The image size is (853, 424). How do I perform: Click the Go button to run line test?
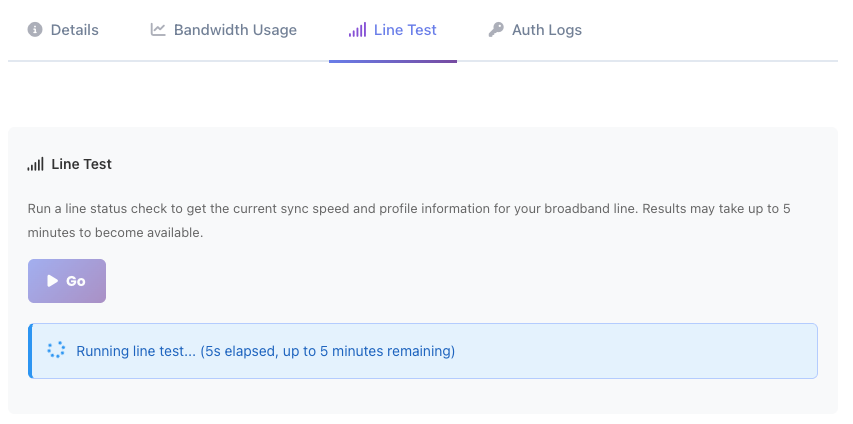67,281
